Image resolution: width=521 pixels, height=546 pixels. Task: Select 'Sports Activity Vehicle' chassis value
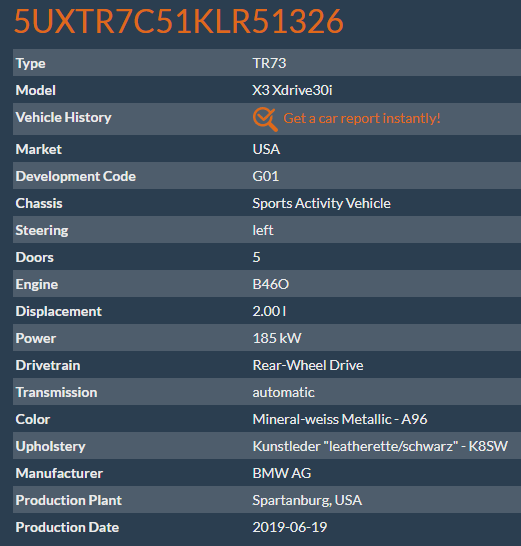(x=321, y=203)
